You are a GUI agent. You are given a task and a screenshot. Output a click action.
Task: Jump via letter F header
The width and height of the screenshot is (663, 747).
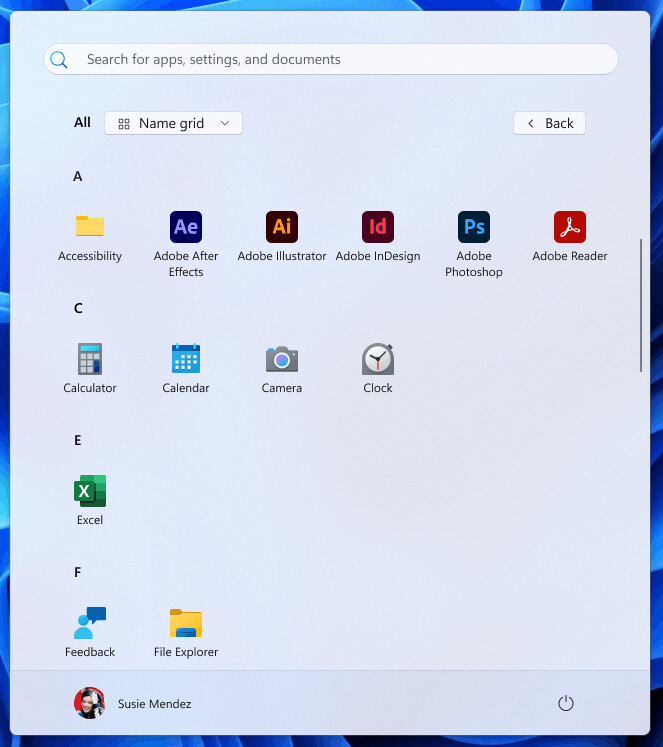78,572
